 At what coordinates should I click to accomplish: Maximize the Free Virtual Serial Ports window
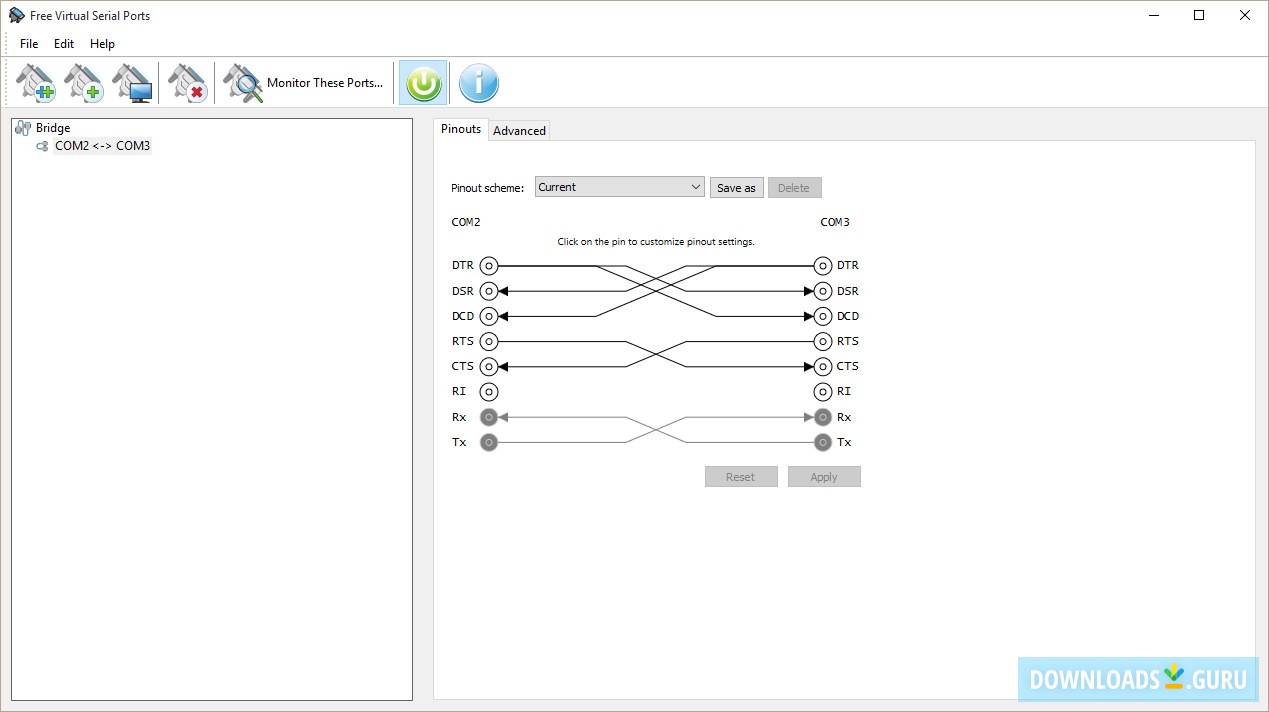point(1199,15)
